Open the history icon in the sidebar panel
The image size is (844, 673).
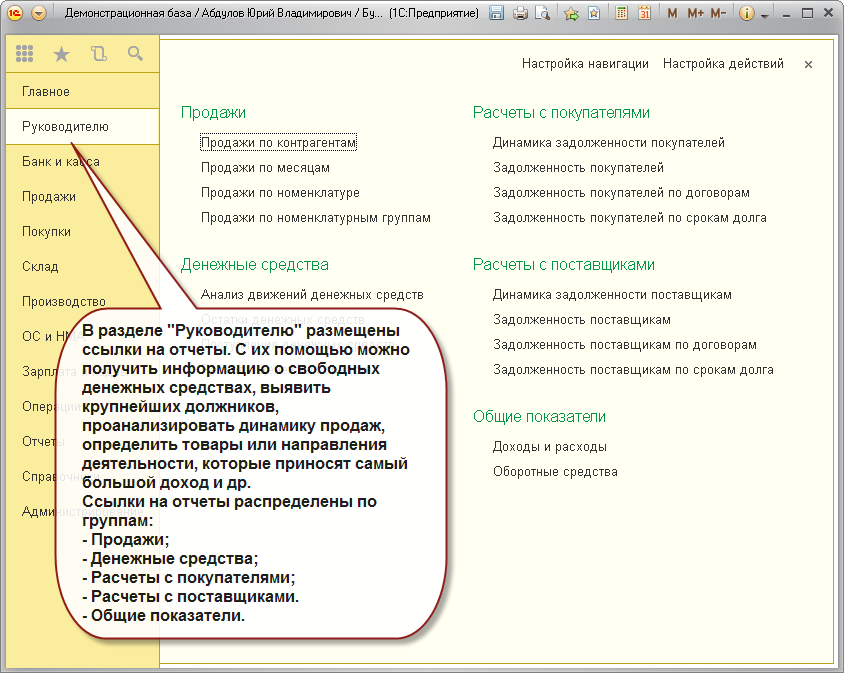pos(98,54)
